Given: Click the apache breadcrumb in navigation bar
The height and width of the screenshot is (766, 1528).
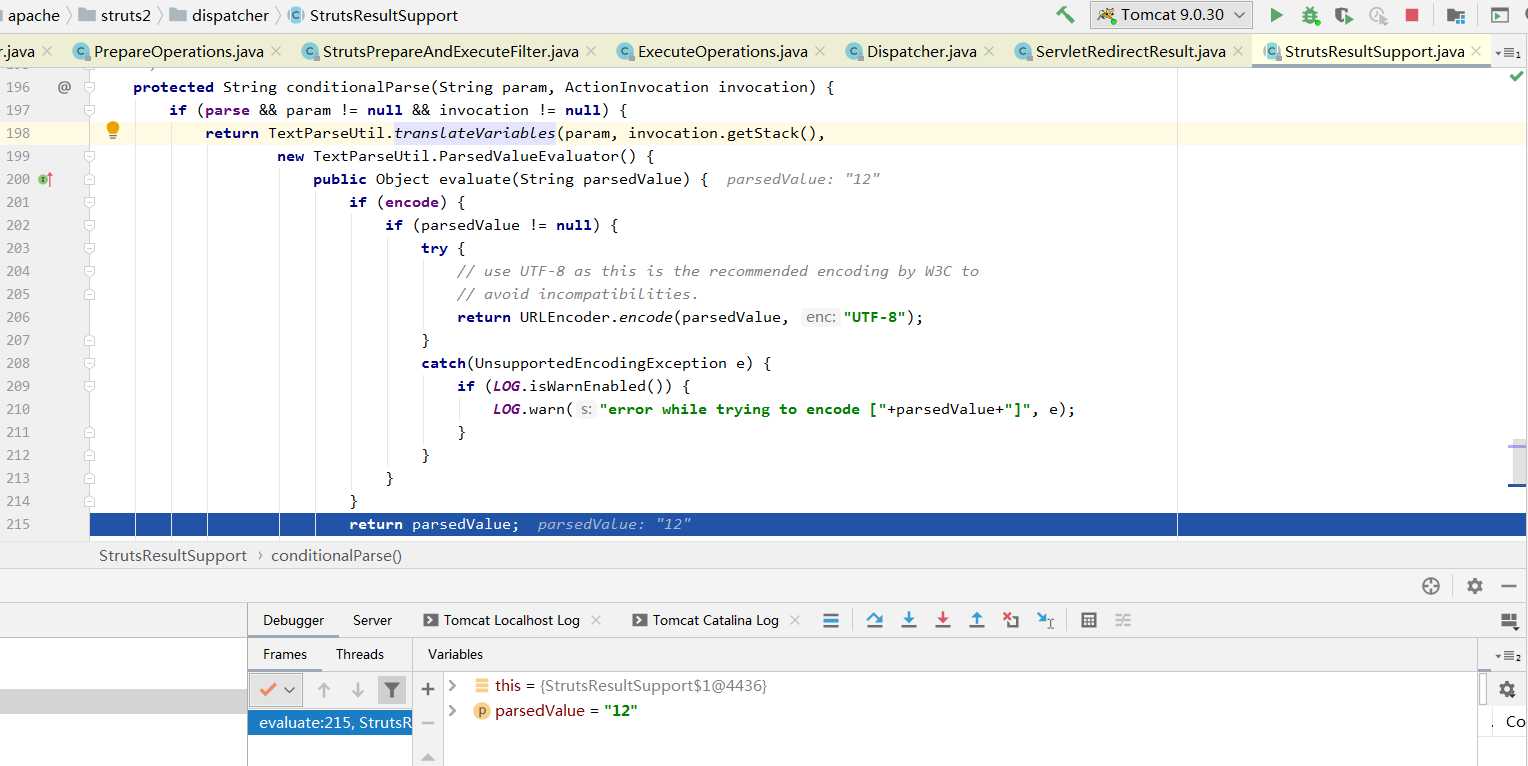Looking at the screenshot, I should 34,15.
